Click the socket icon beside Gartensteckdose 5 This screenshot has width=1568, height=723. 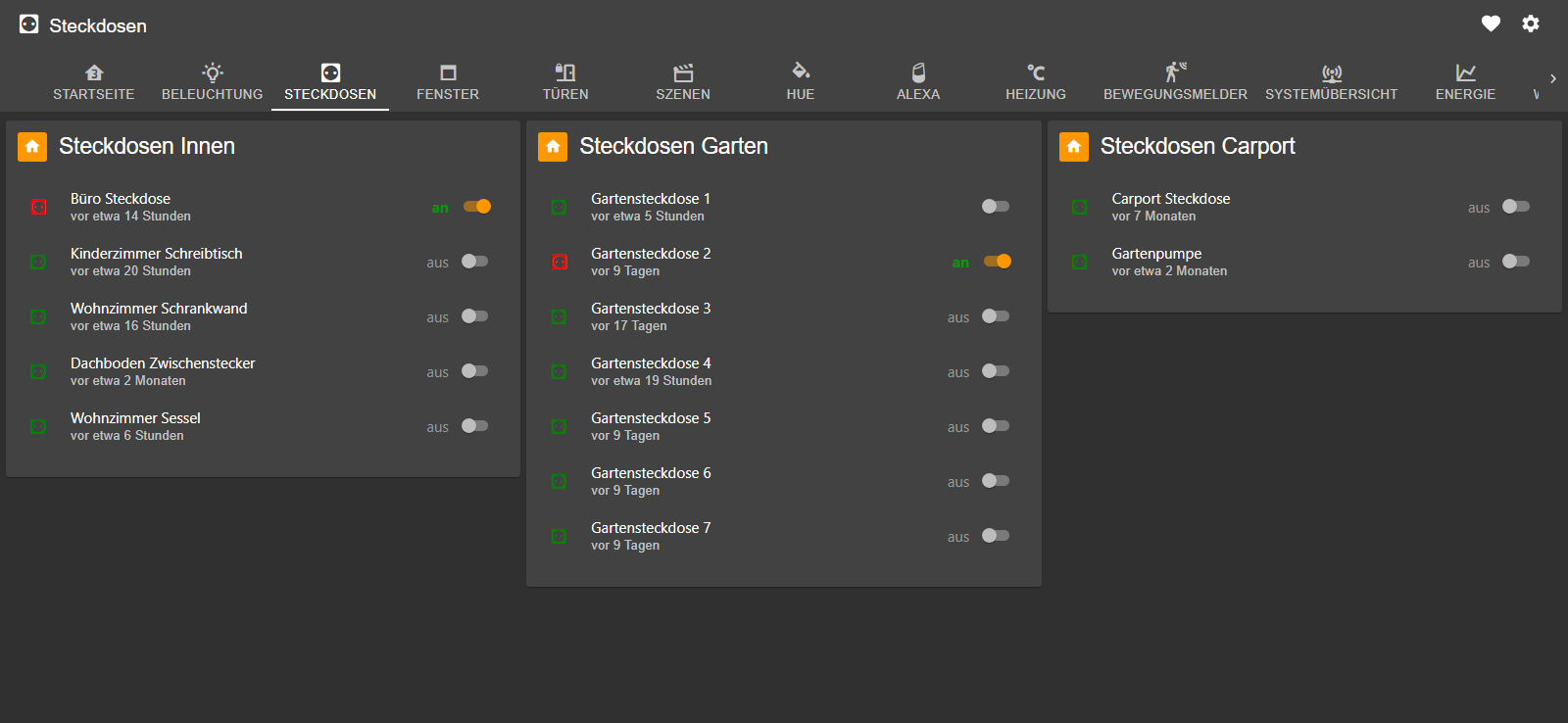pyautogui.click(x=559, y=426)
